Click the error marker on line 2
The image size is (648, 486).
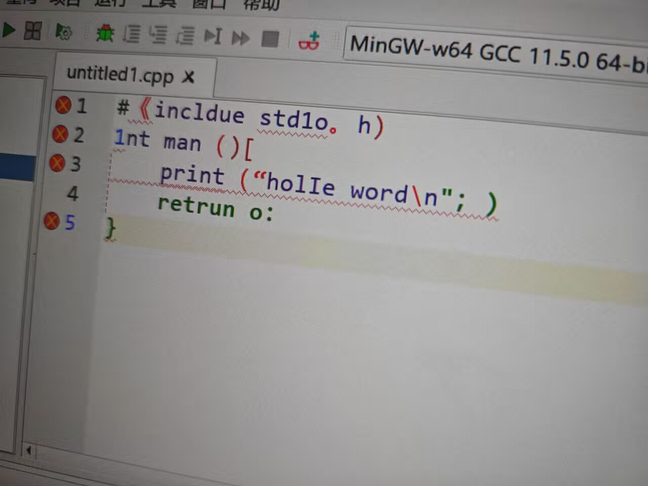[59, 134]
